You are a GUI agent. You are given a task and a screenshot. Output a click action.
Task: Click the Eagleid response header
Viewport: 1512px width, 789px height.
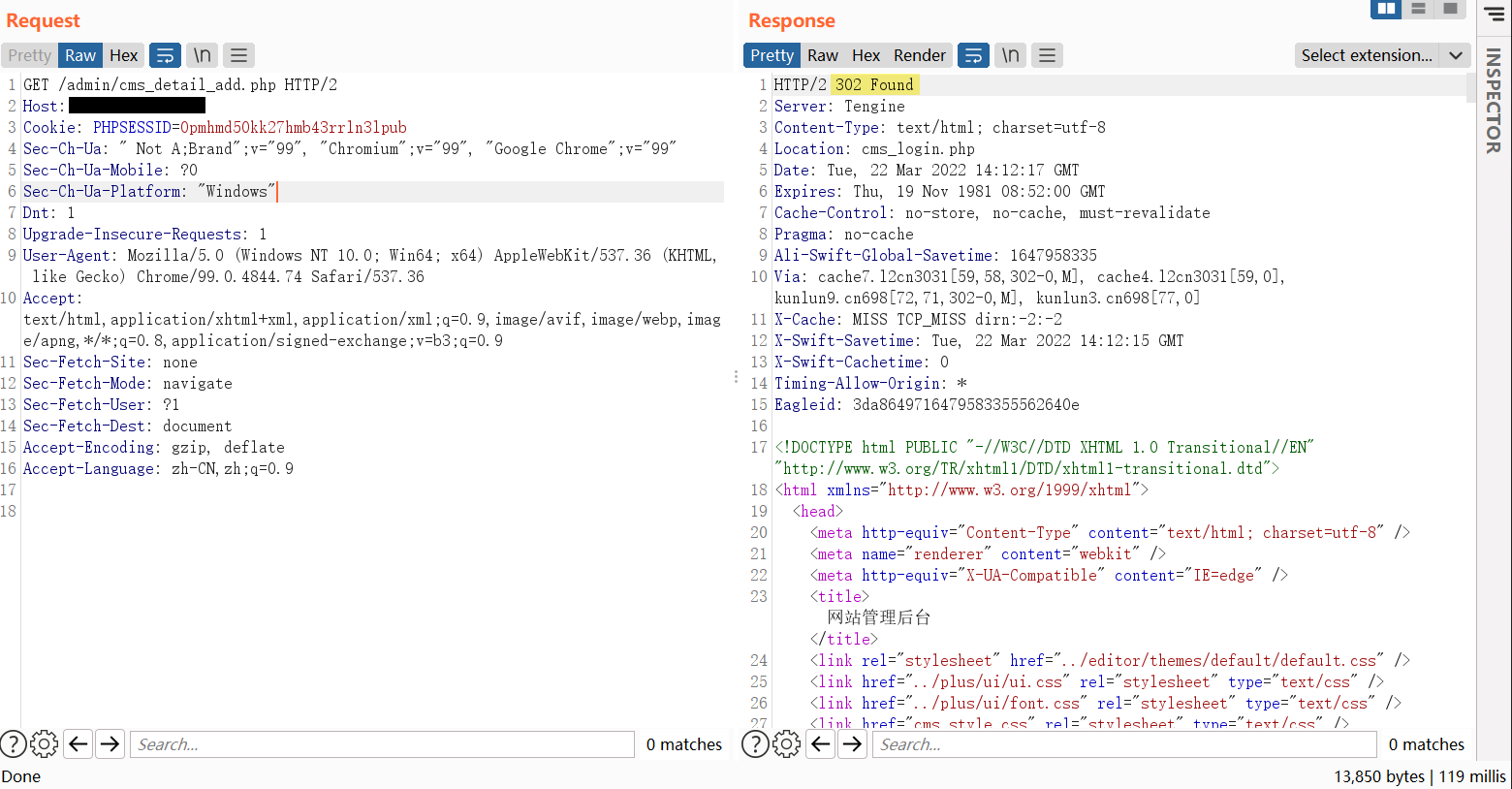(927, 405)
